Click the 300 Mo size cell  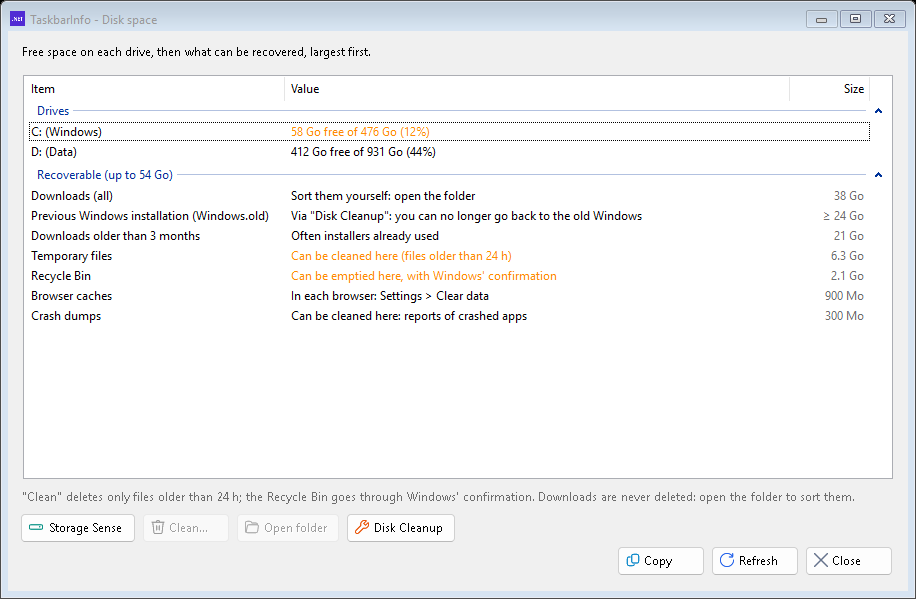click(844, 316)
